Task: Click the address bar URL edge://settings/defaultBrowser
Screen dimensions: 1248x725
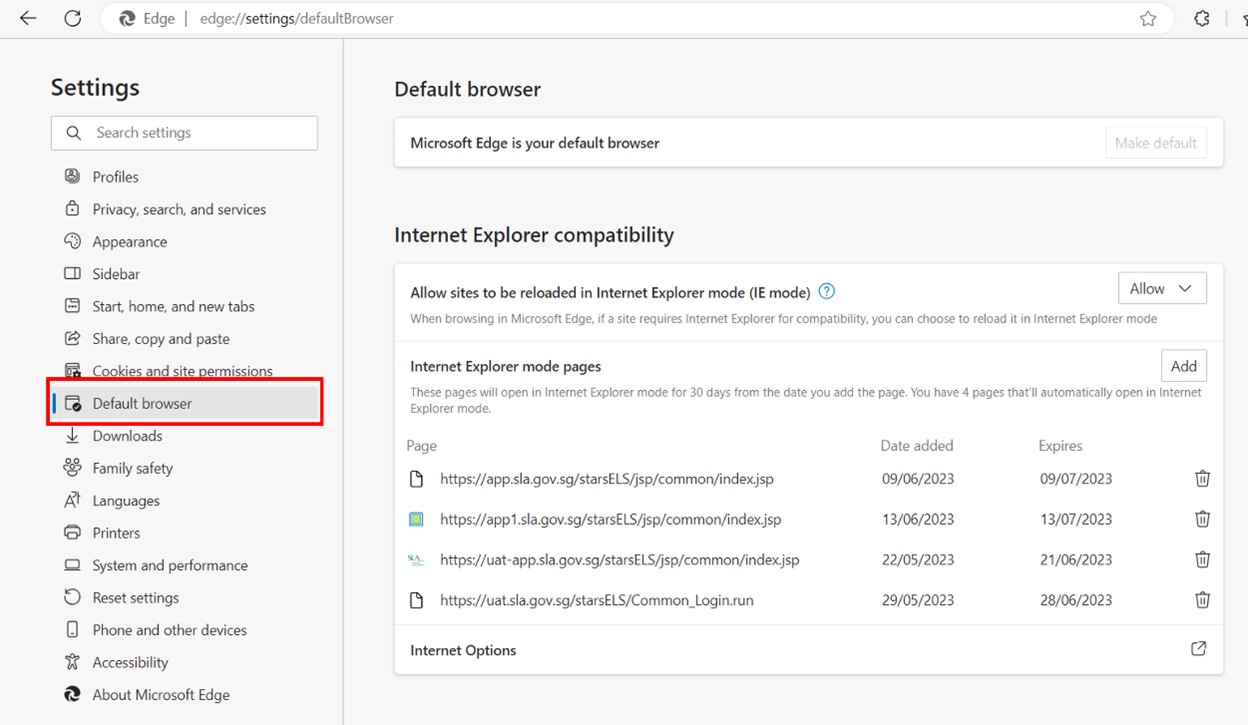Action: 297,18
